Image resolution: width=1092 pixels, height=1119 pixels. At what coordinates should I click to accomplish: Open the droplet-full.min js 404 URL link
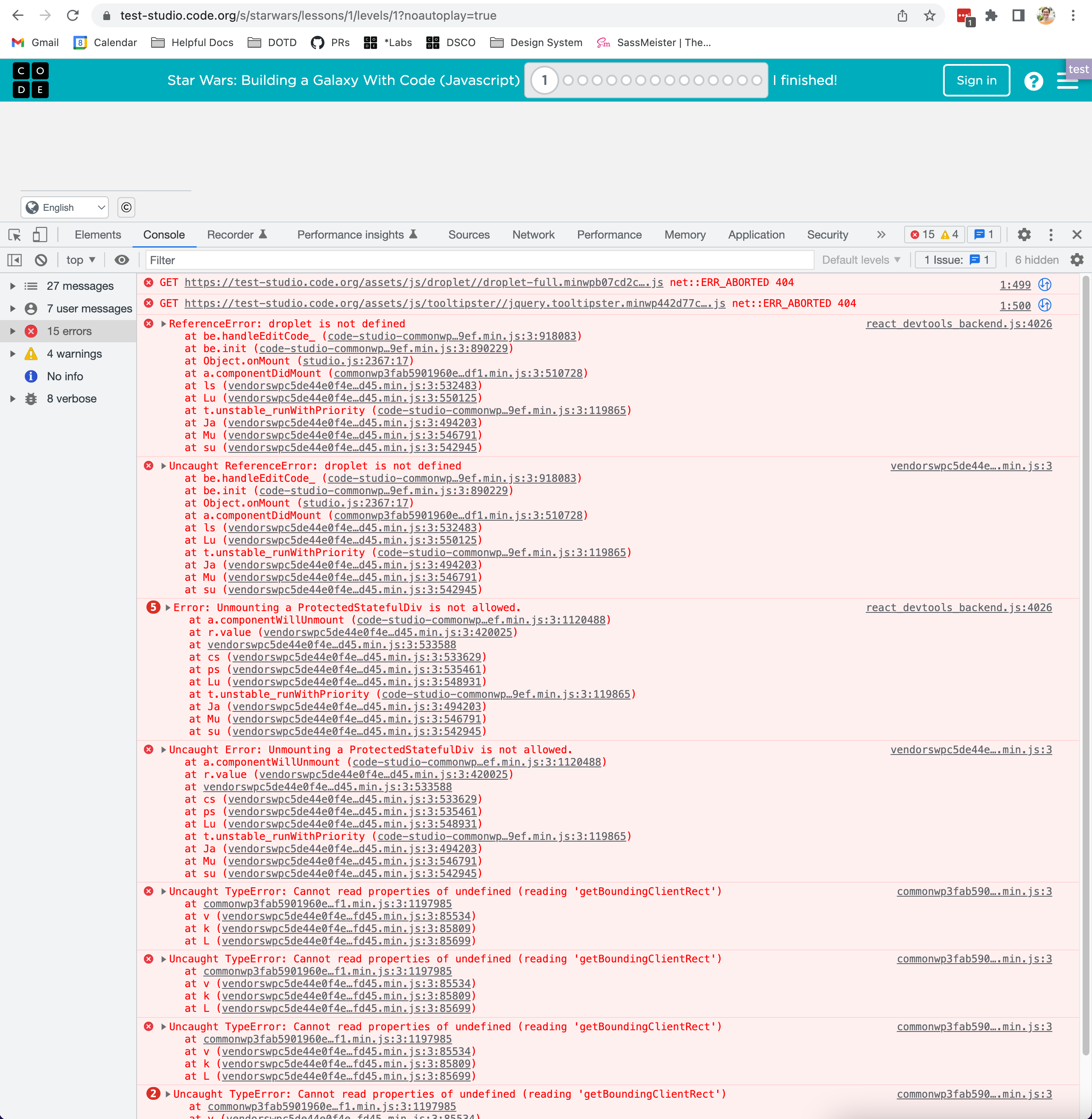423,283
